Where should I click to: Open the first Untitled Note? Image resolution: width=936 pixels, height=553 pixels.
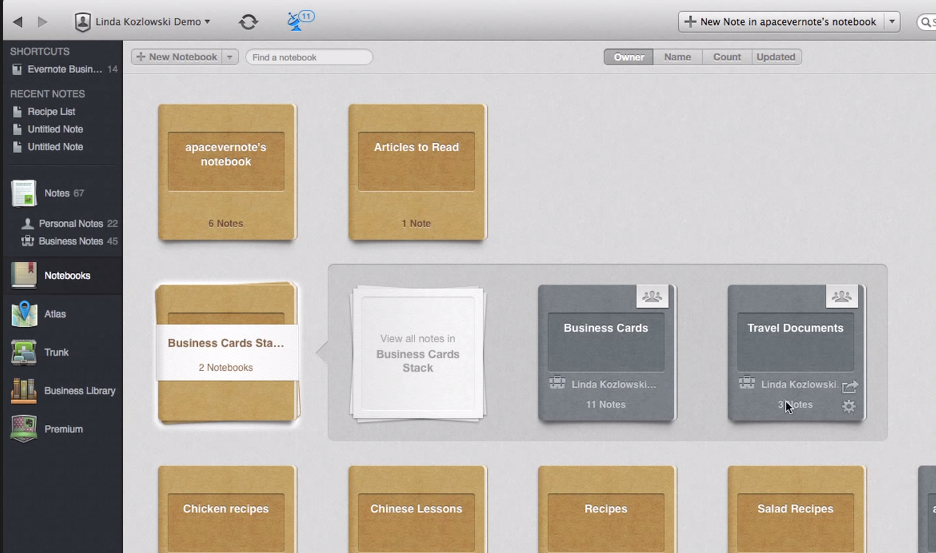pos(55,129)
